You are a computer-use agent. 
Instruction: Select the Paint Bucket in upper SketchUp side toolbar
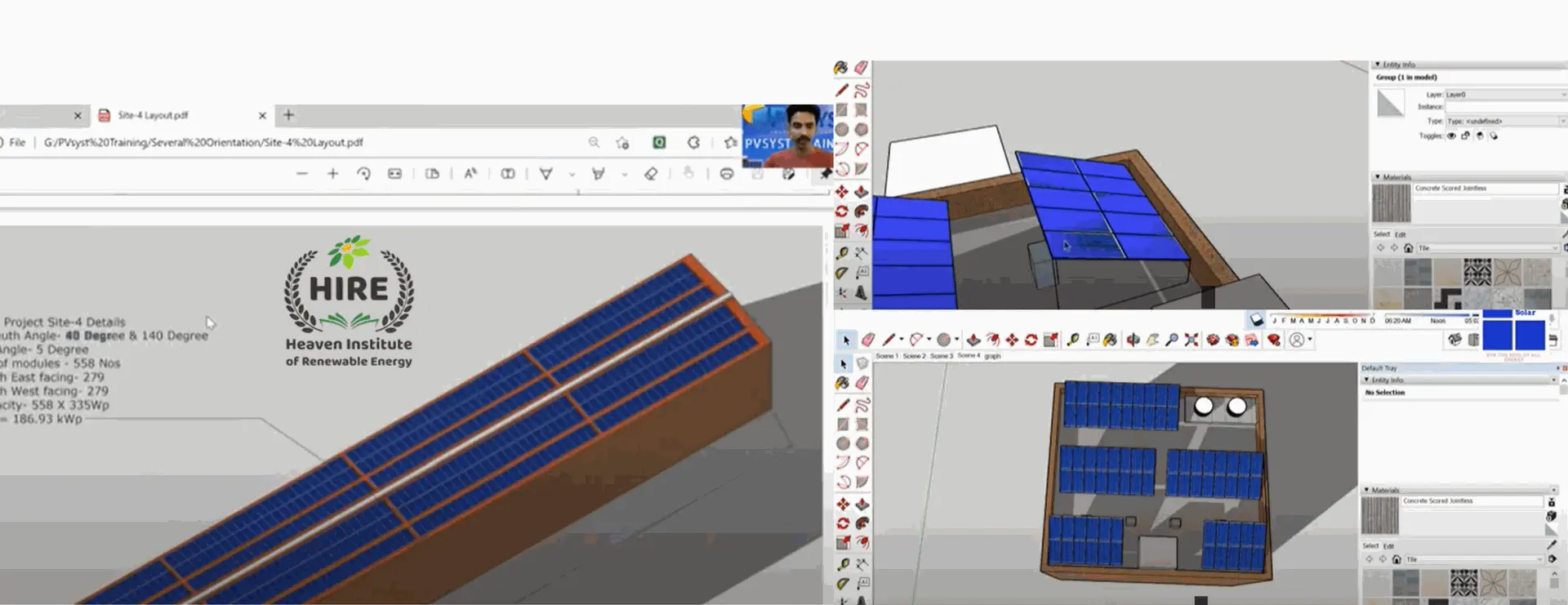[840, 68]
